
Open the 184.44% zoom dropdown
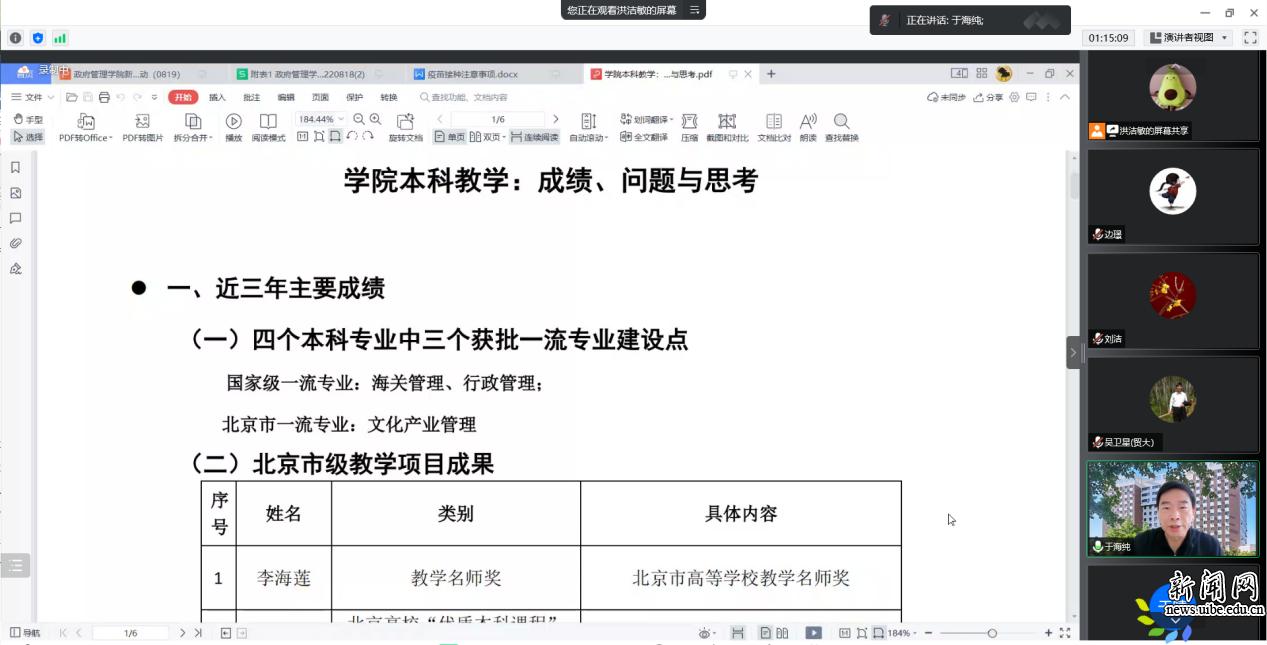point(321,119)
